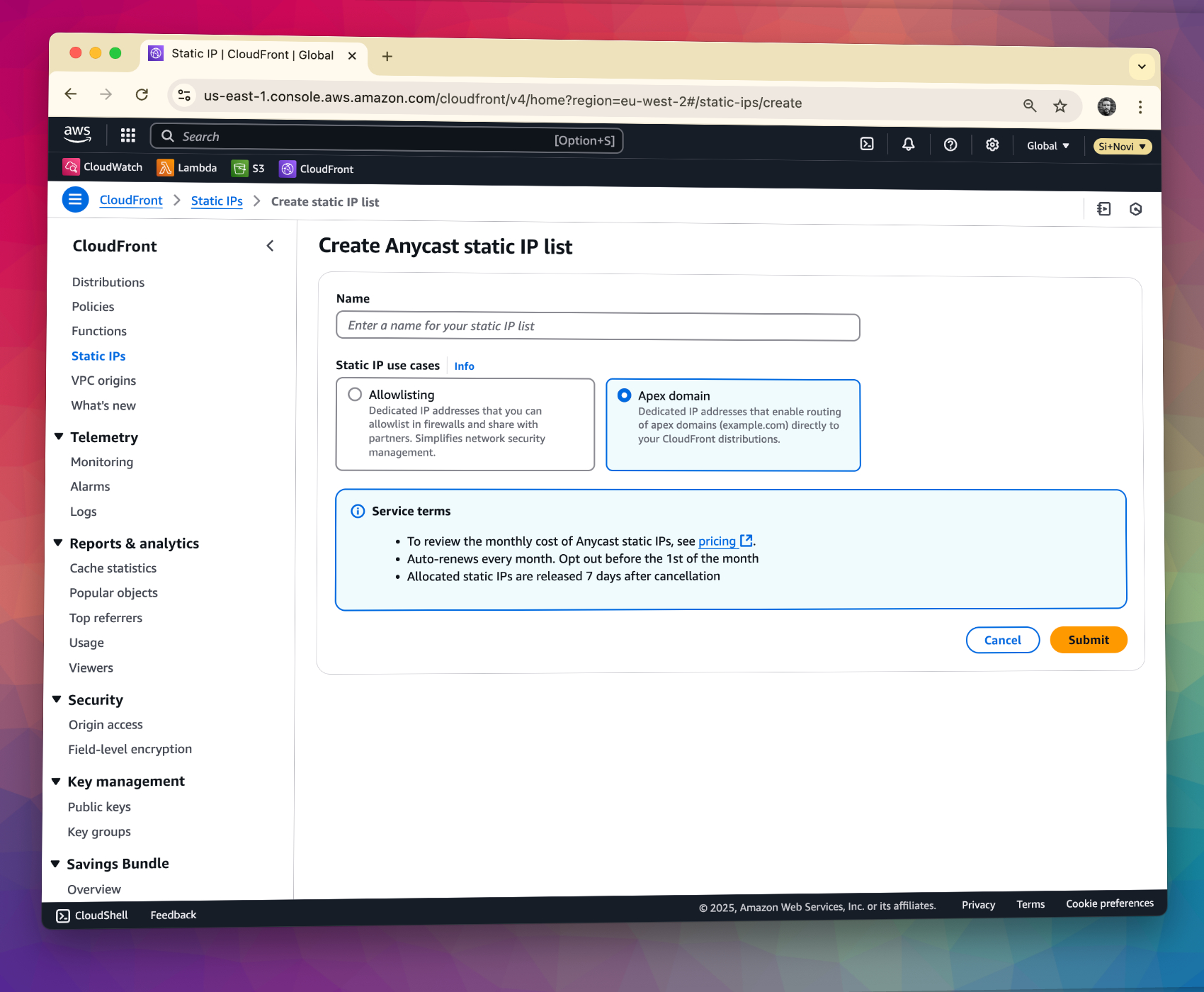Select the Apex domain radio option
1204x992 pixels.
[x=624, y=395]
